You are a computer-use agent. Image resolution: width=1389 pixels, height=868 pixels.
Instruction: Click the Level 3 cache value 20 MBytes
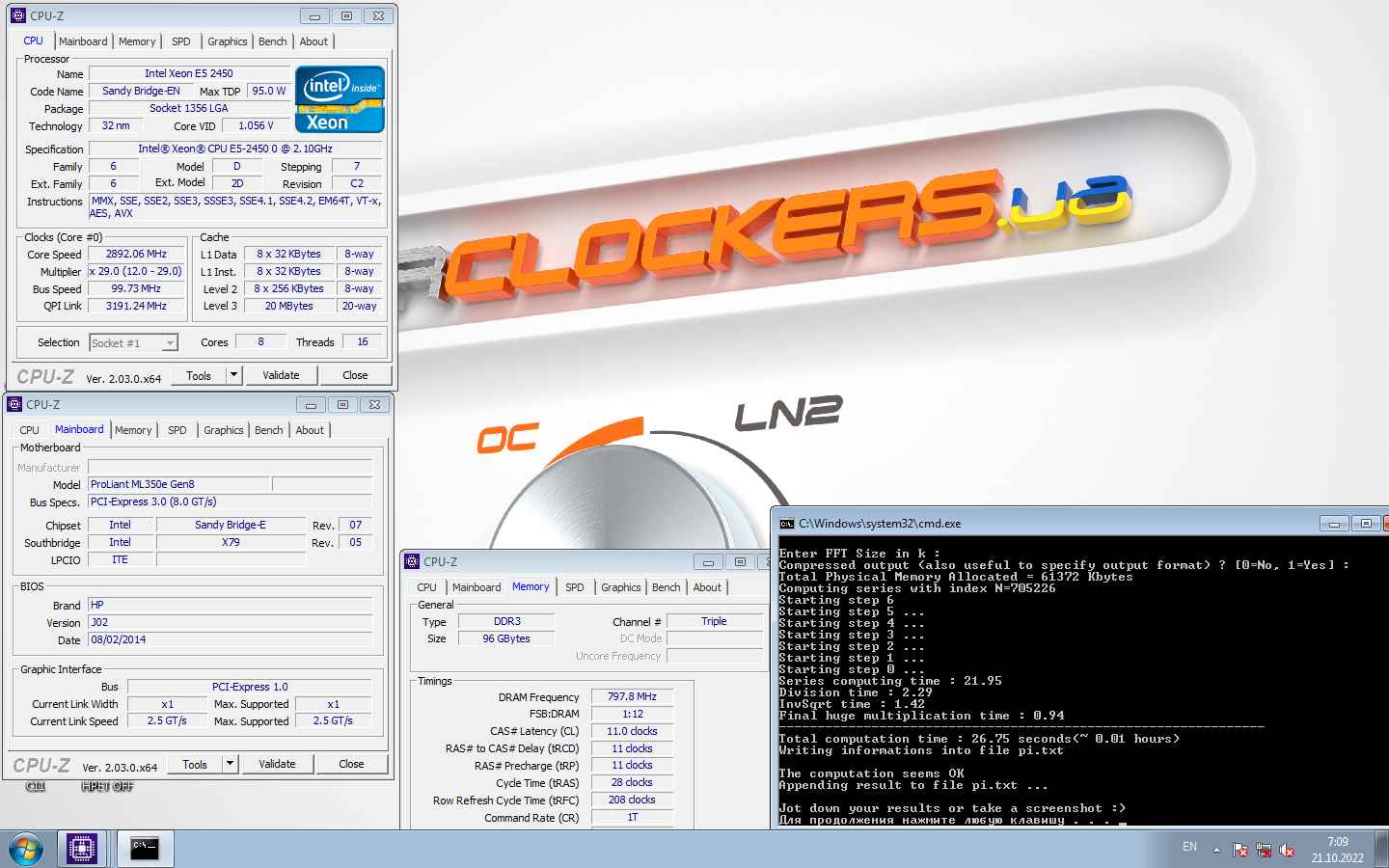tap(289, 306)
